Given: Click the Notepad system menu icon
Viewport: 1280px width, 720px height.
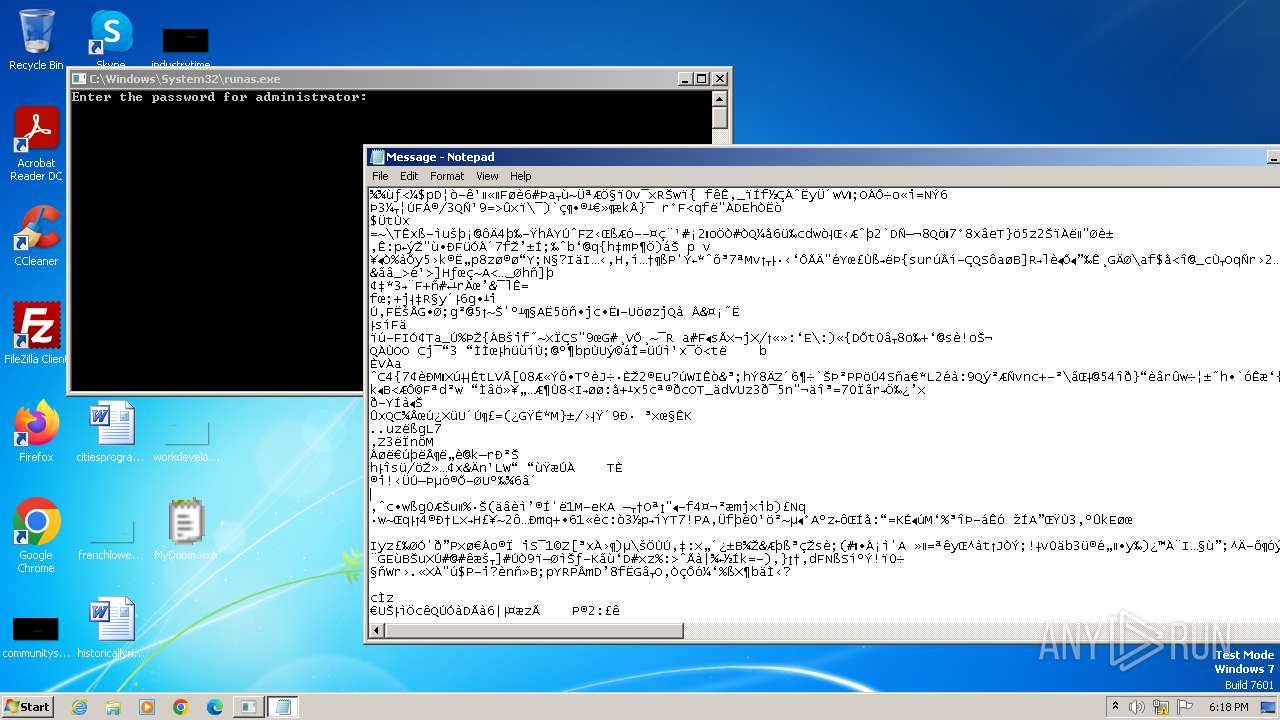Looking at the screenshot, I should pyautogui.click(x=377, y=157).
